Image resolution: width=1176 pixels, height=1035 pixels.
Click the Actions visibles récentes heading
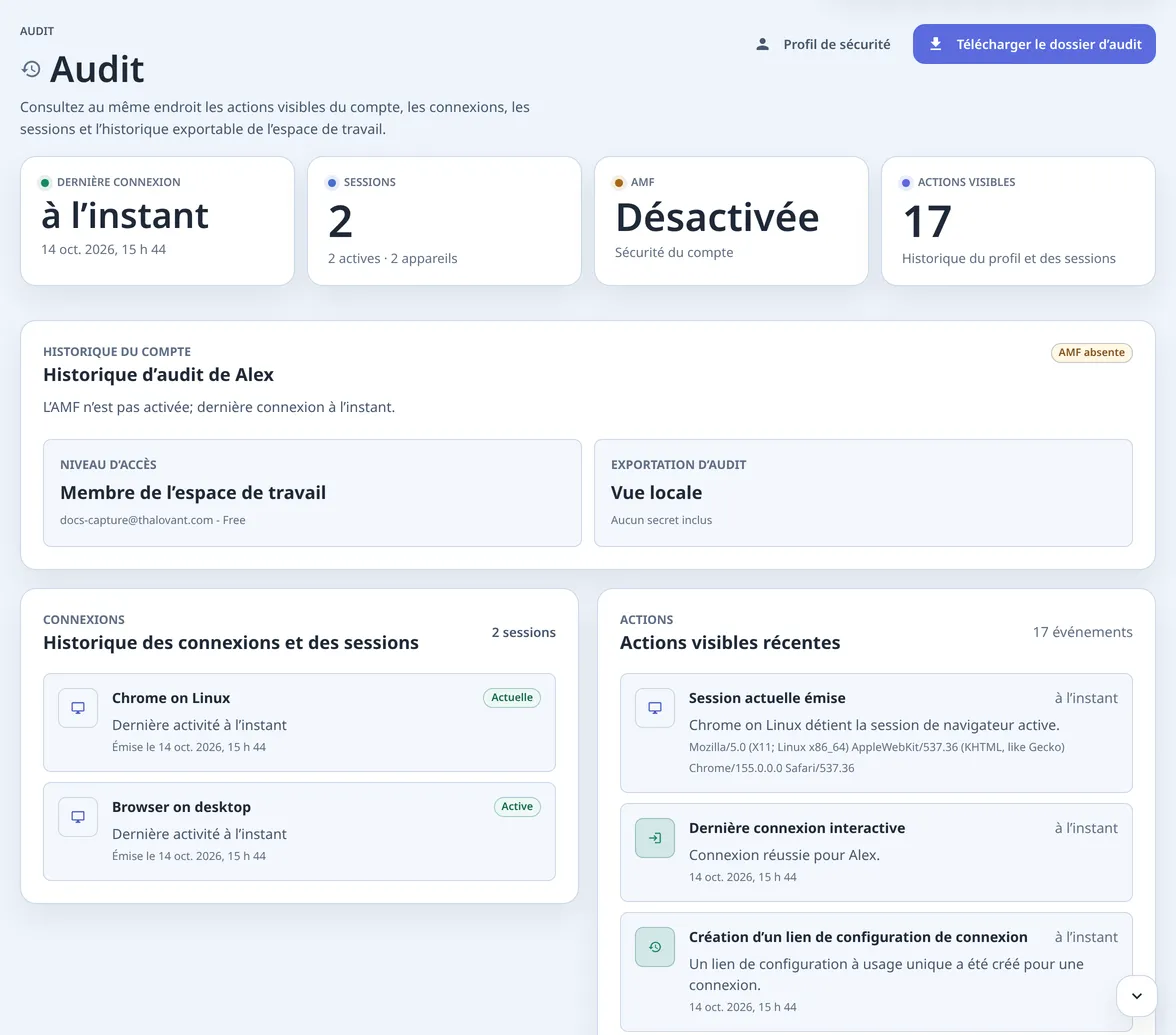pos(730,643)
